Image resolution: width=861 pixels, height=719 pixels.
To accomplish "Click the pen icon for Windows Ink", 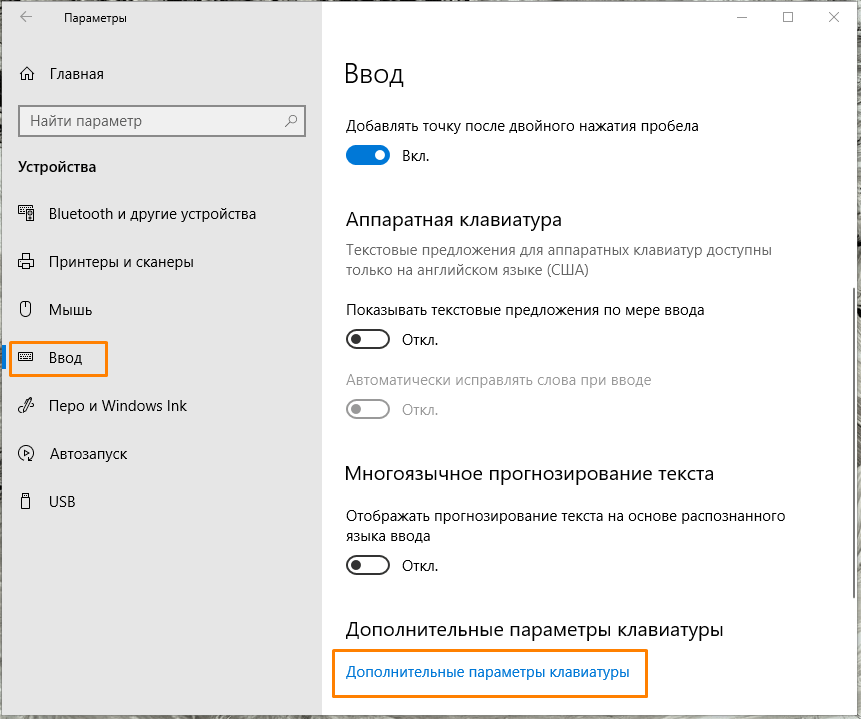I will 27,406.
